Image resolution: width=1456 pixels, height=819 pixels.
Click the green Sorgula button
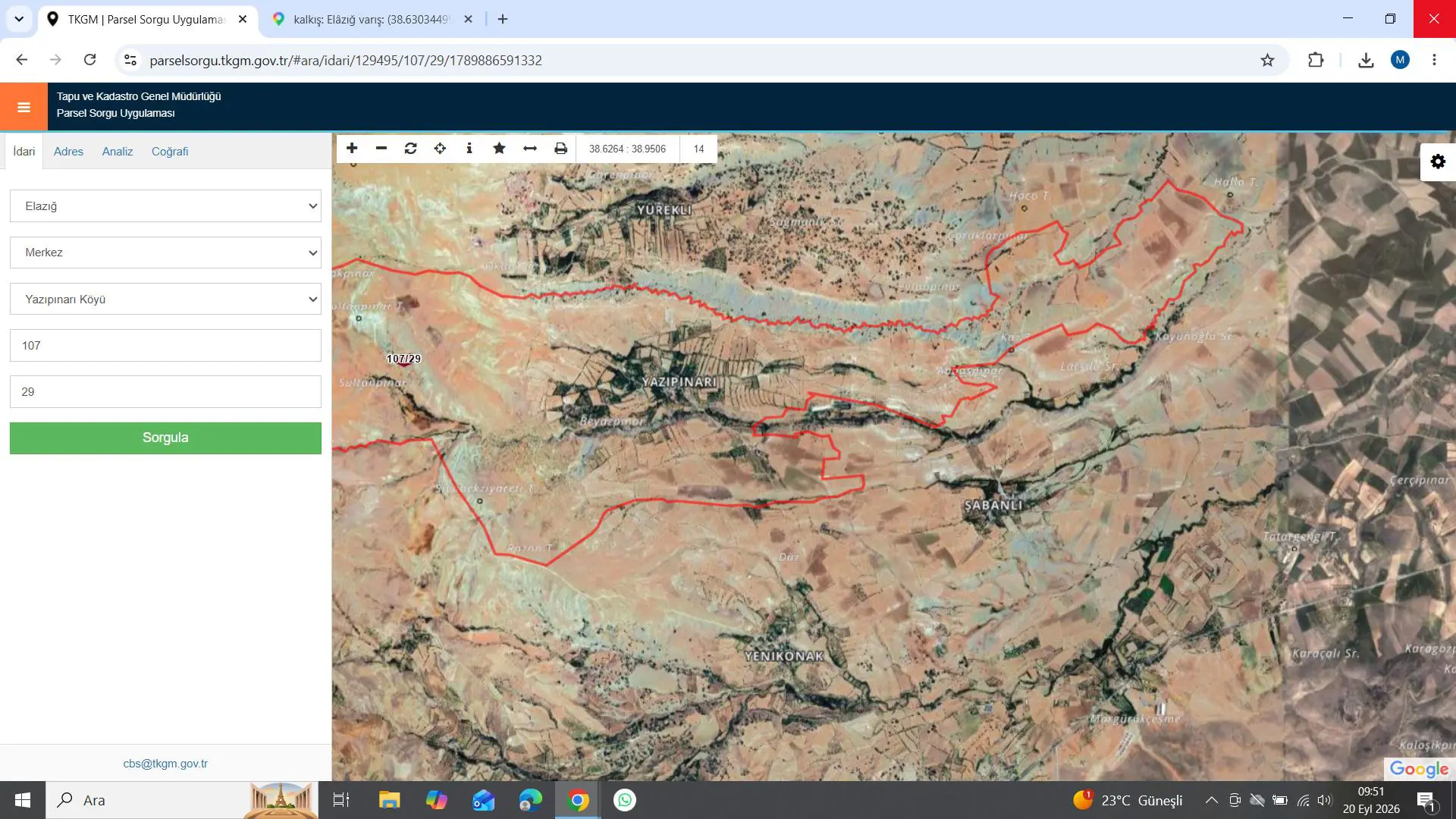click(x=165, y=438)
